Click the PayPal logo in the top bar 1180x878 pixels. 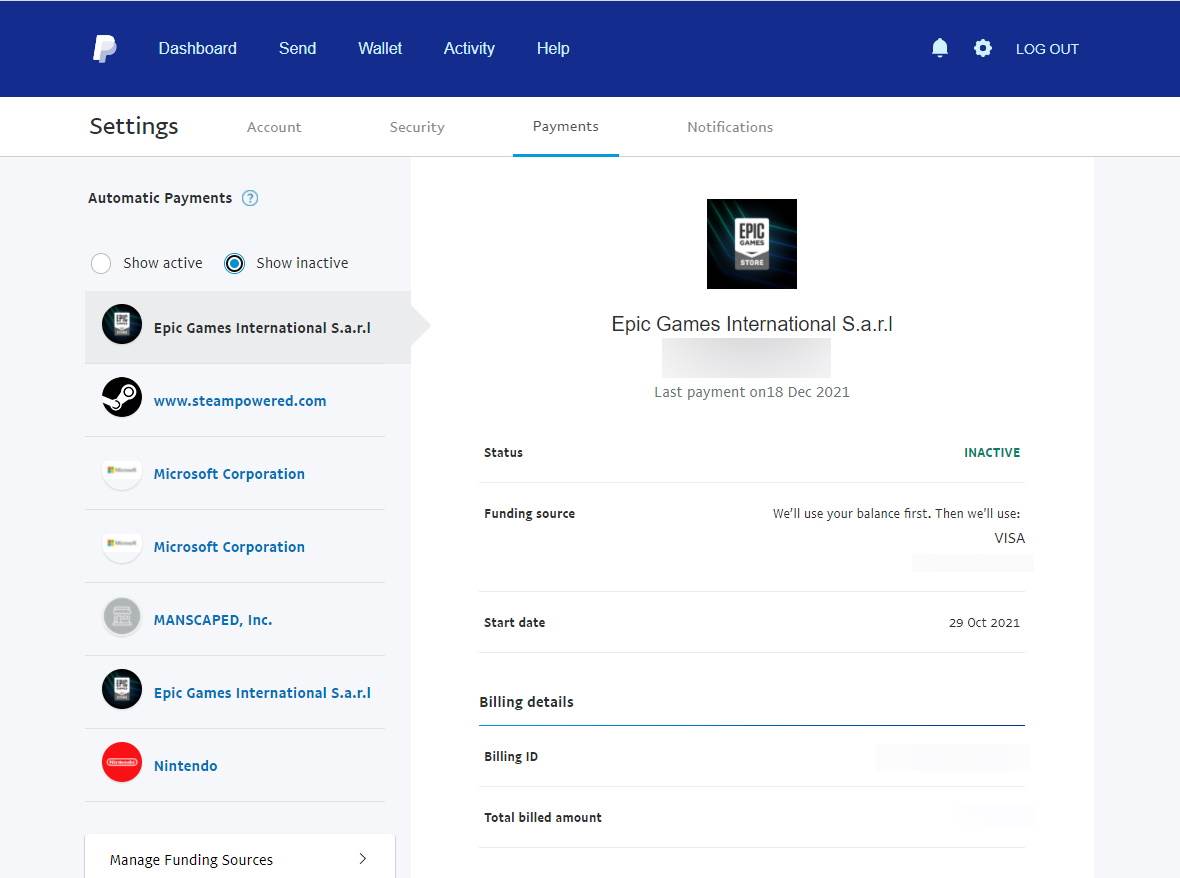click(x=104, y=47)
